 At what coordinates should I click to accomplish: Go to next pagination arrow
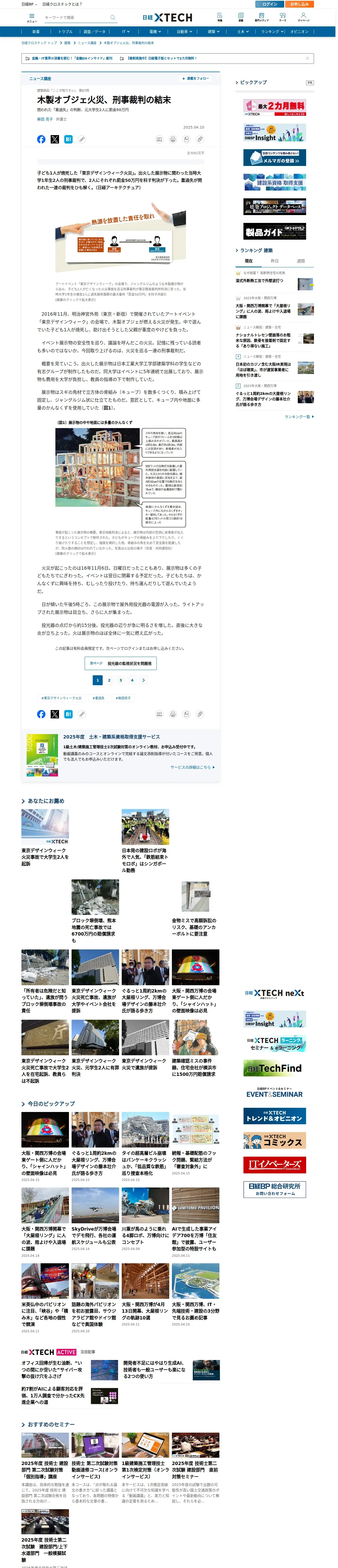(143, 680)
